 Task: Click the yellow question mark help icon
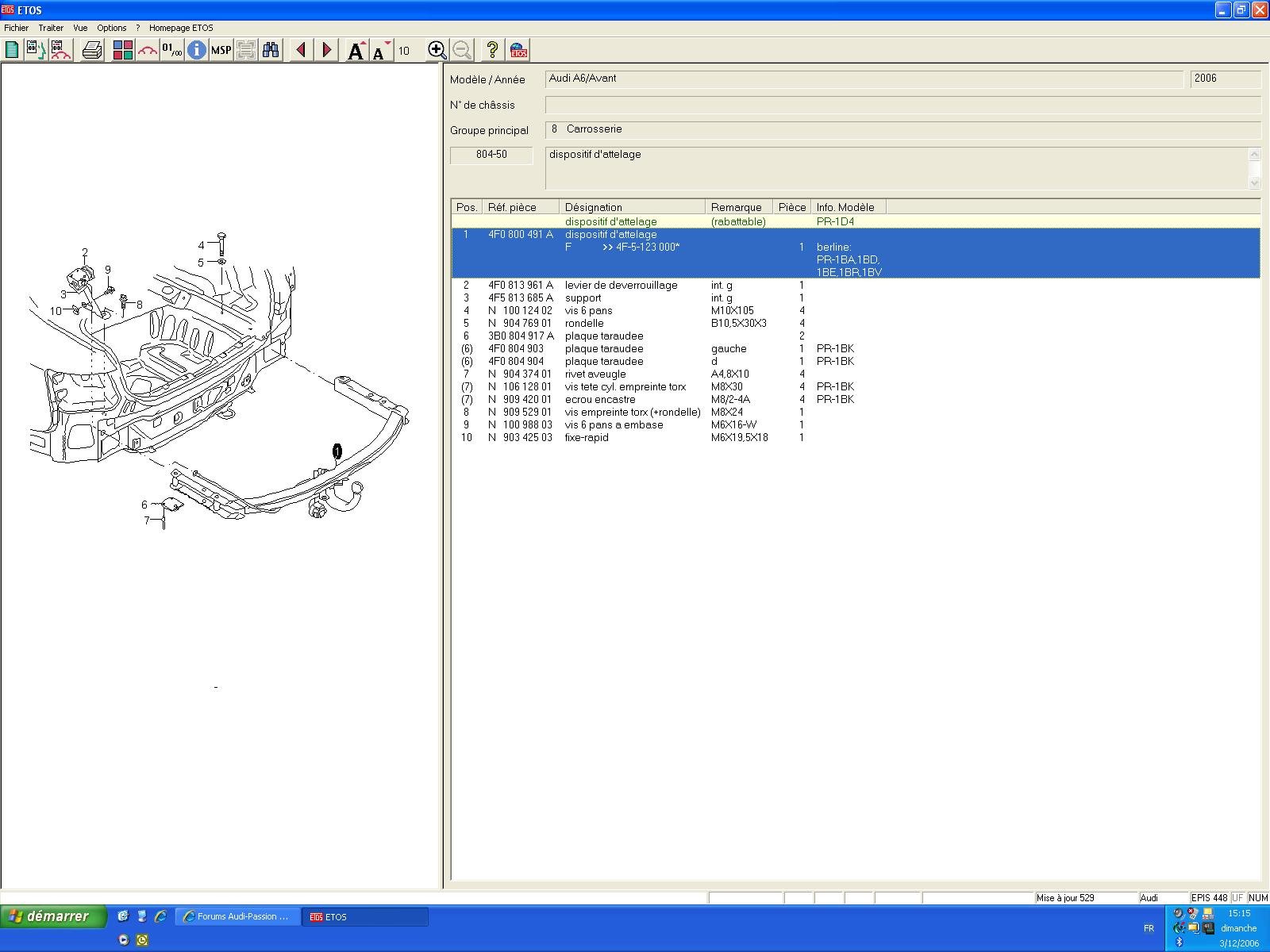click(x=492, y=51)
